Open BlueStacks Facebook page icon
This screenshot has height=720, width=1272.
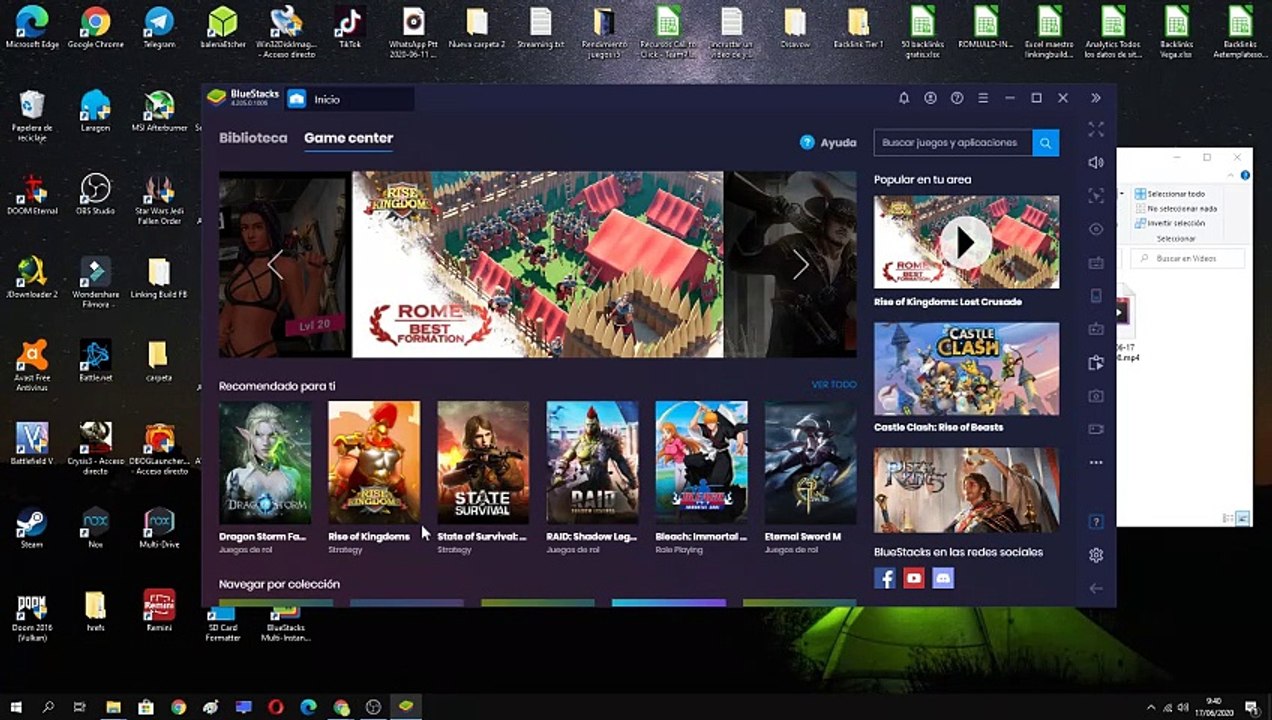coord(885,578)
